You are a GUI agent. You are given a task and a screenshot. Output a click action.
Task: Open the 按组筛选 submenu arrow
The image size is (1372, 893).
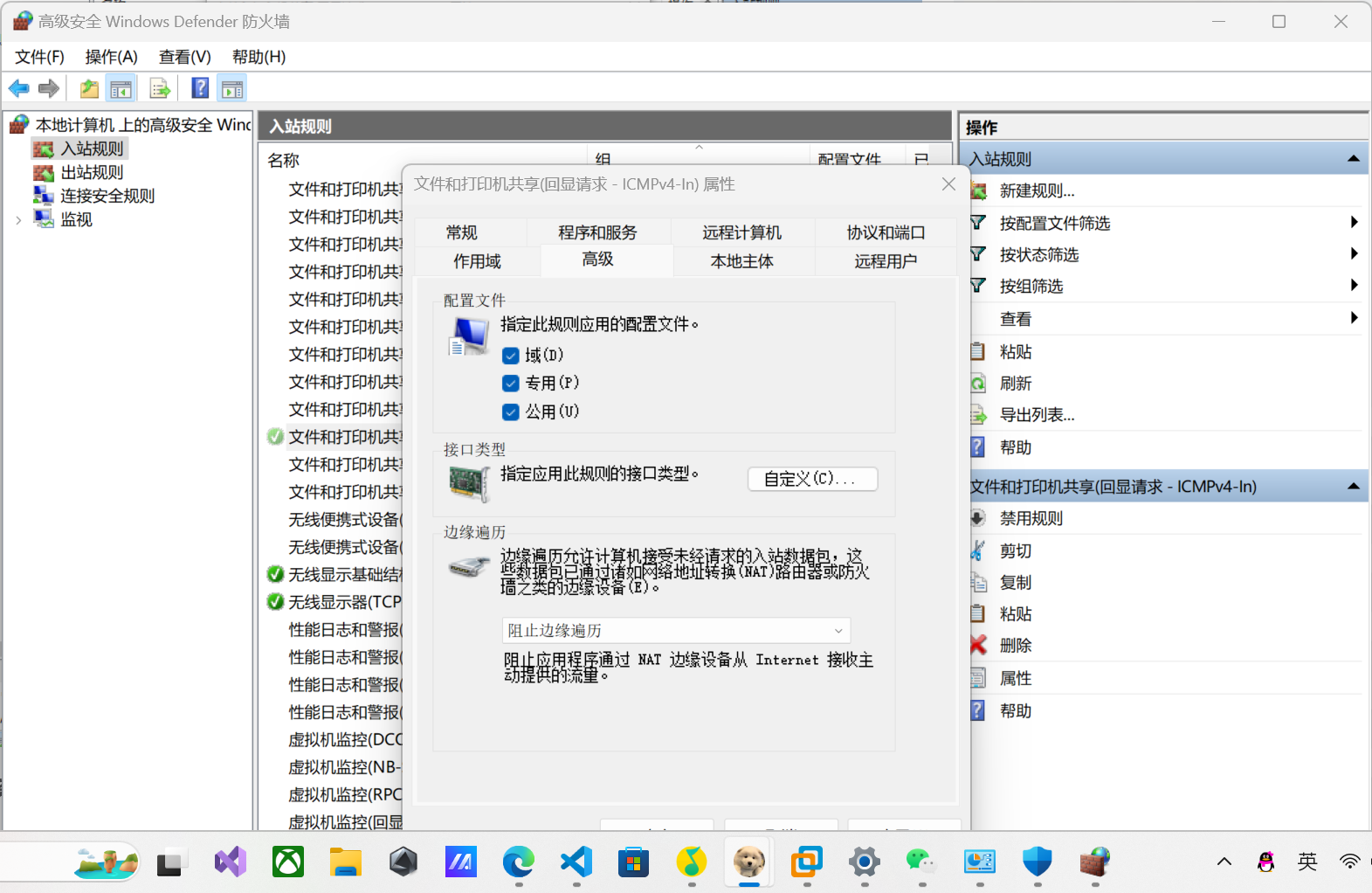pyautogui.click(x=1354, y=285)
